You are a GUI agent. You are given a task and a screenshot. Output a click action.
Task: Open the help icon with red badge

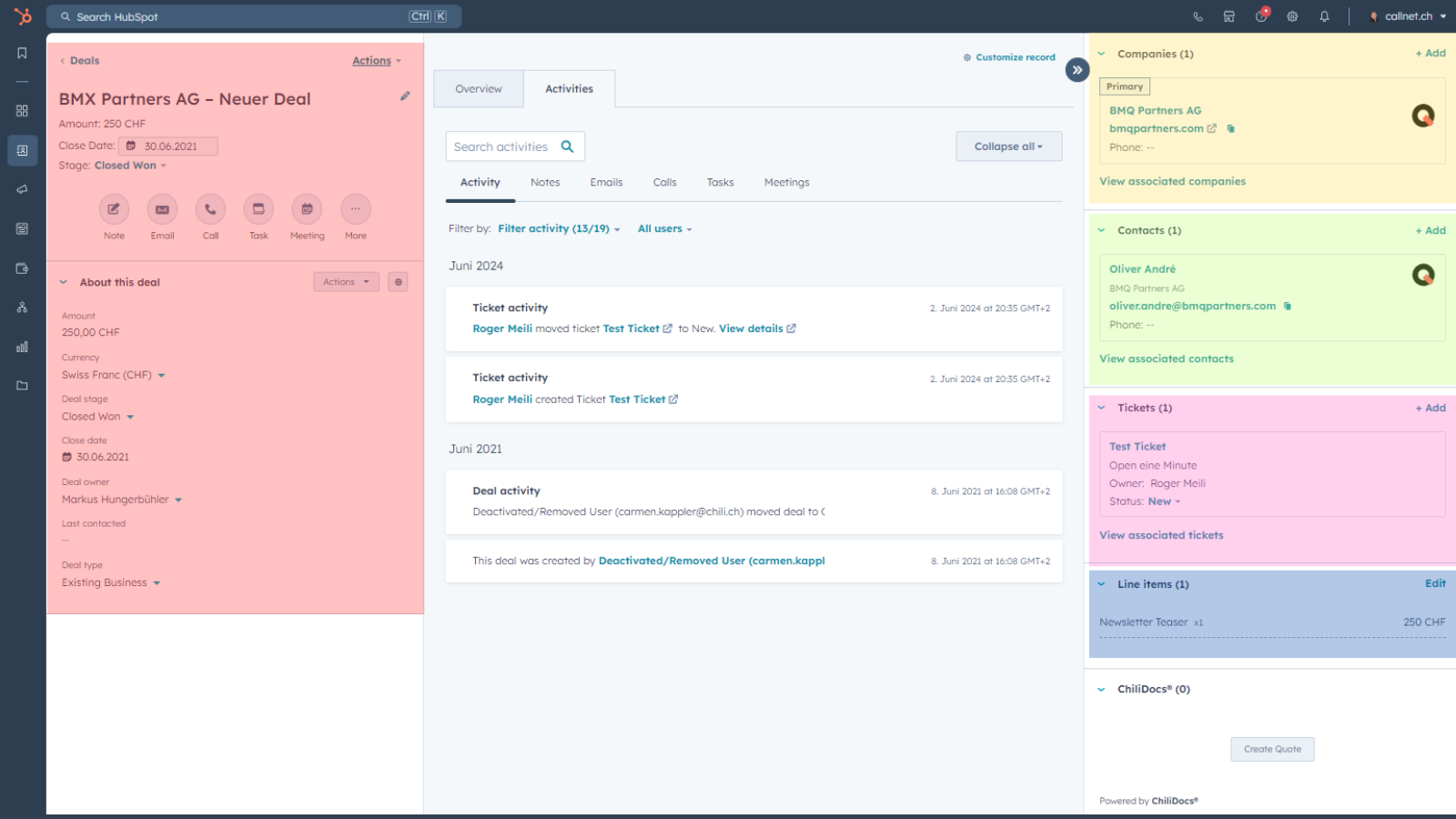tap(1261, 15)
